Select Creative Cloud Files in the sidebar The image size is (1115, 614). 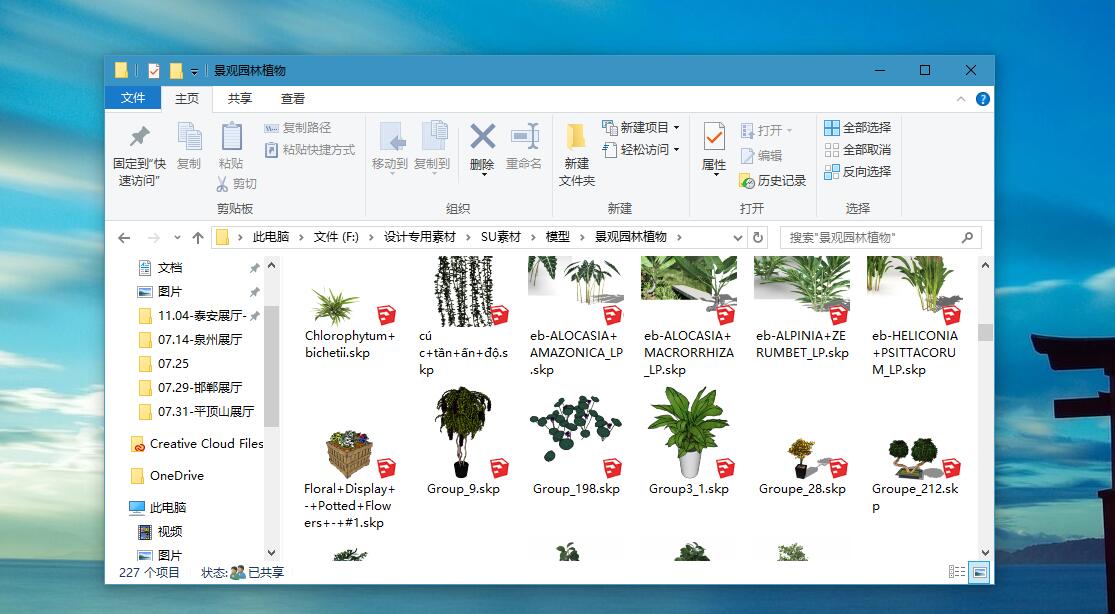pos(197,444)
